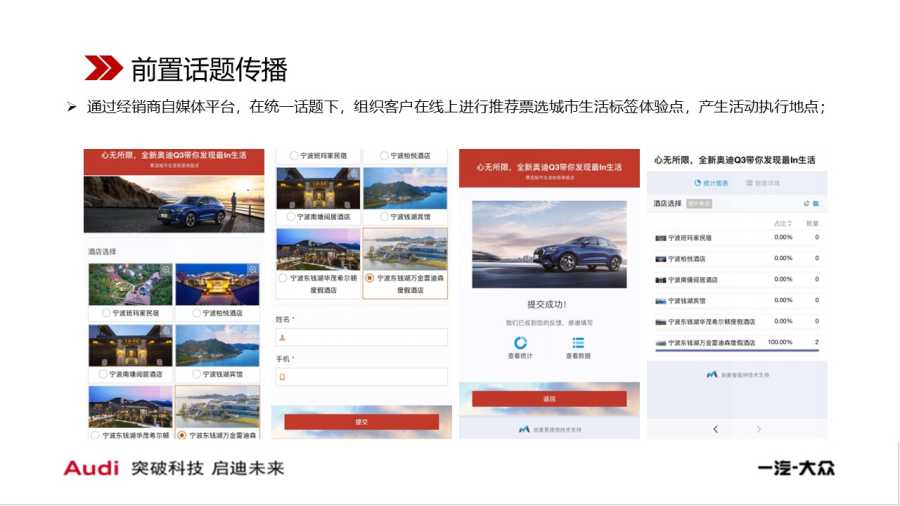Image resolution: width=900 pixels, height=506 pixels.
Task: Click the red double-chevron slide title icon
Action: [x=103, y=68]
